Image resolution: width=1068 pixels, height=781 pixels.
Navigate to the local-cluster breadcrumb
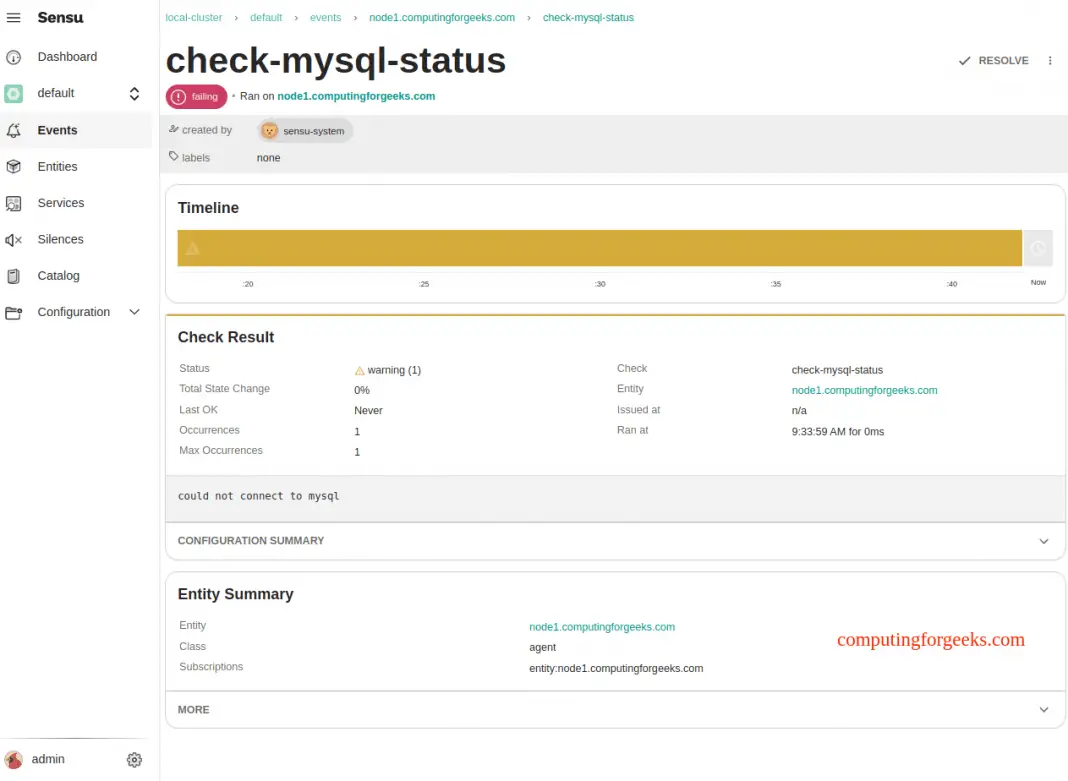[194, 17]
